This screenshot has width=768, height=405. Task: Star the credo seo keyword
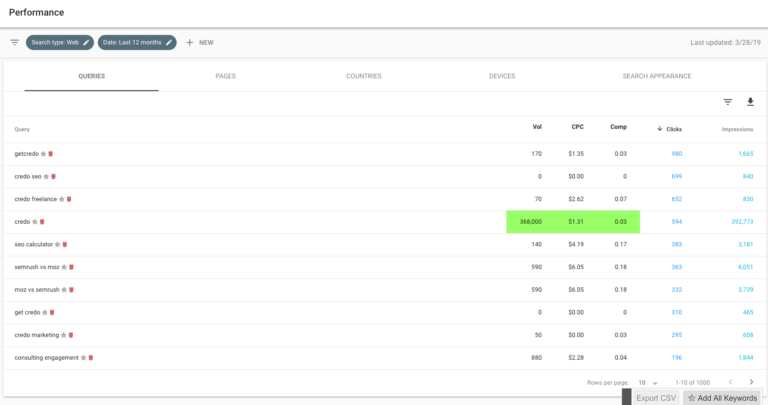click(47, 176)
